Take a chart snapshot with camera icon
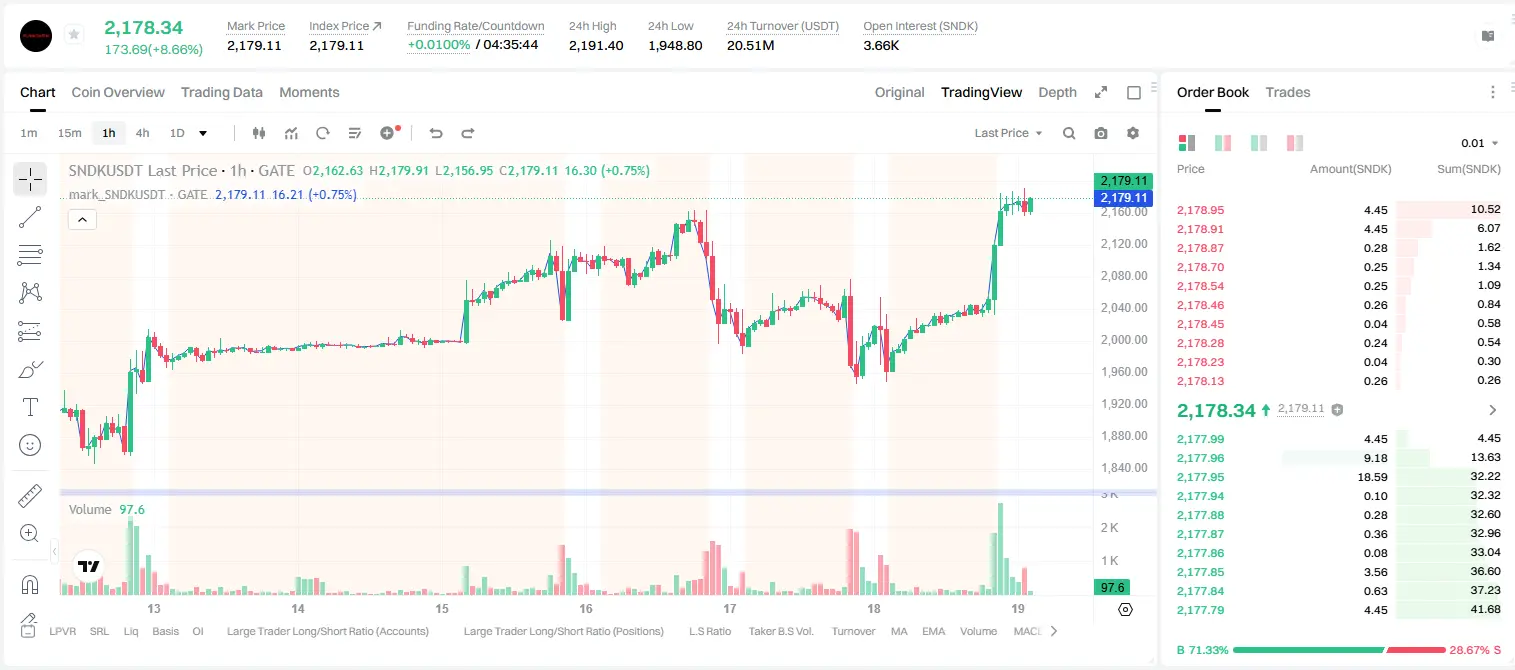The image size is (1515, 670). [x=1101, y=133]
